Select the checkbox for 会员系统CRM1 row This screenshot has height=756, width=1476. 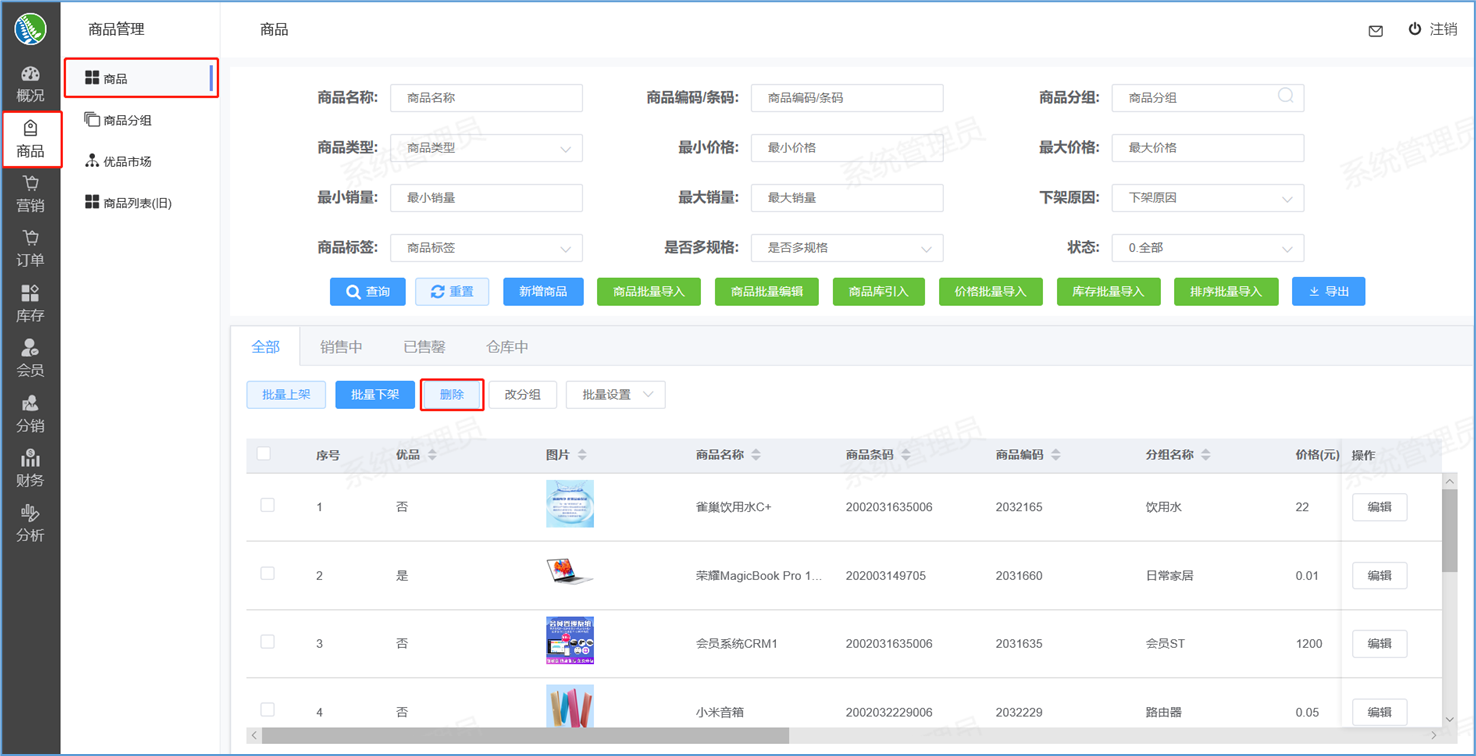click(267, 642)
